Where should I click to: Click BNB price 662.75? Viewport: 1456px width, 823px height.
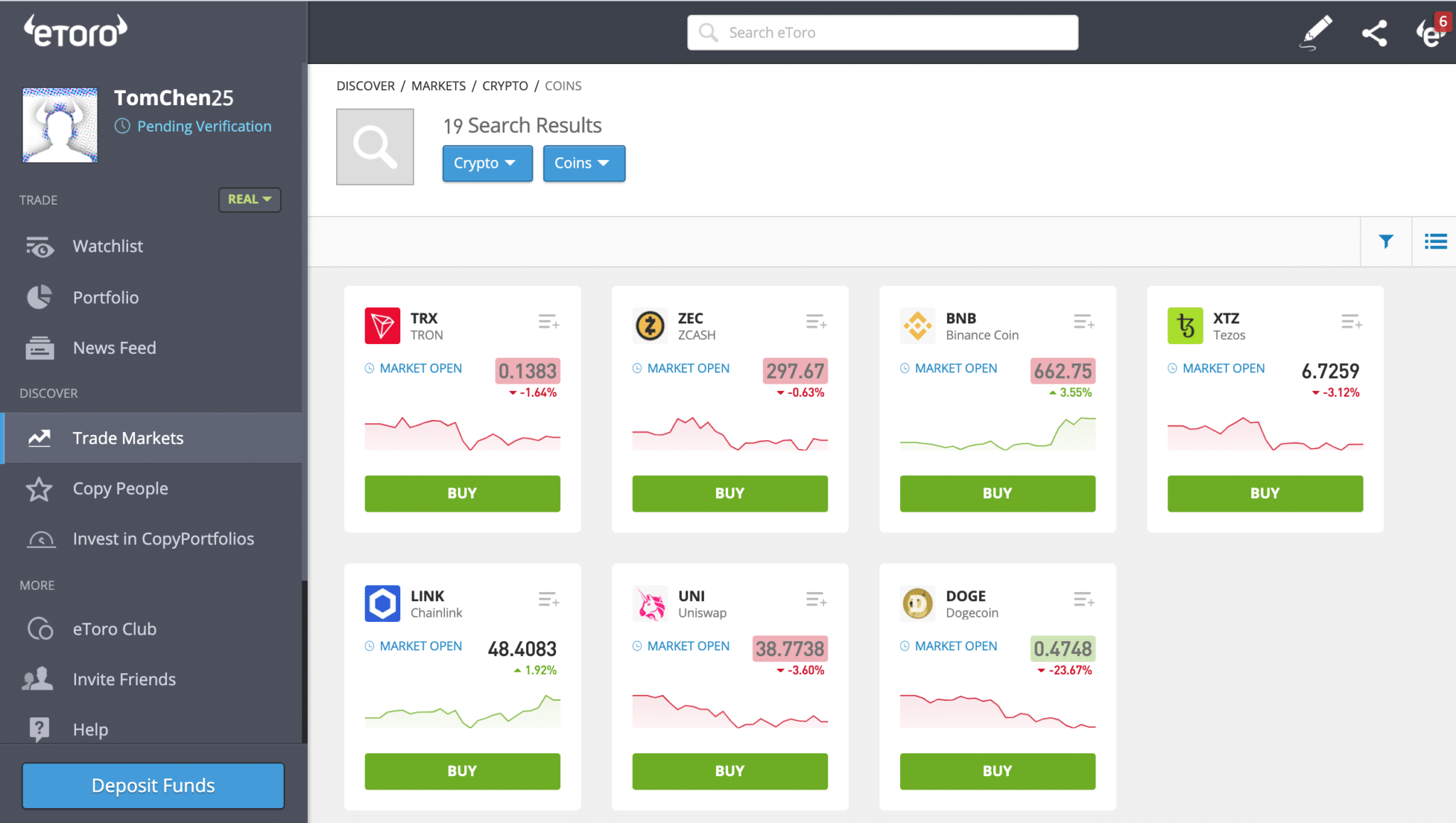1063,371
